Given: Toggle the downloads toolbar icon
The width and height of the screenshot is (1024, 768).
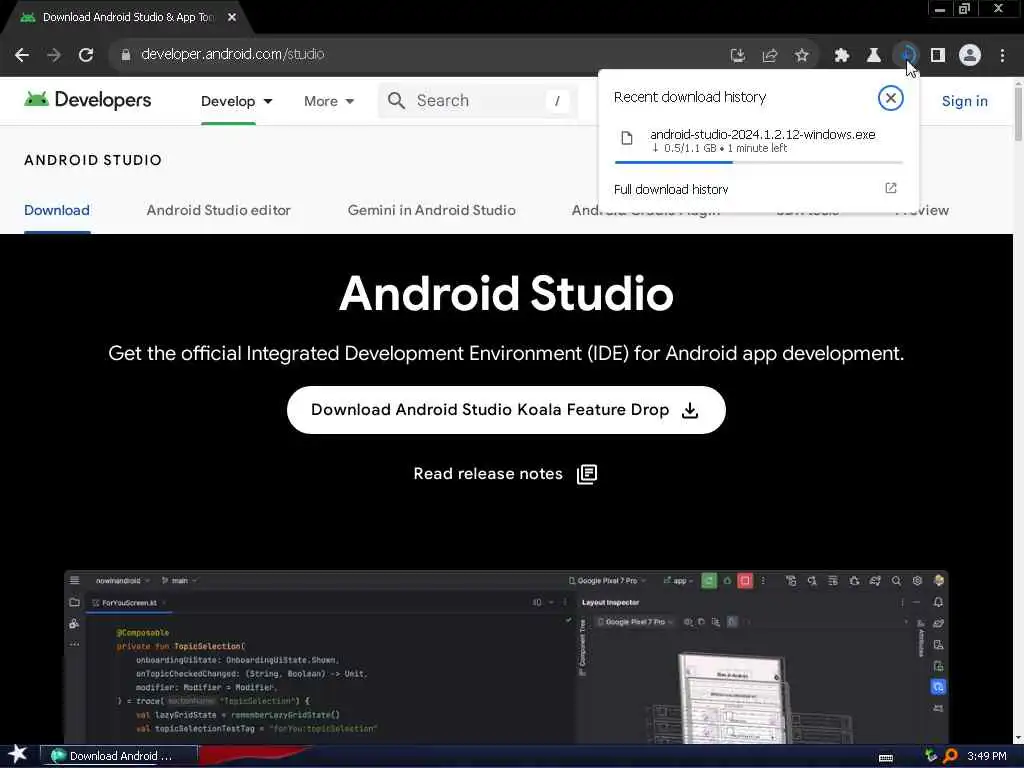Looking at the screenshot, I should (x=906, y=55).
